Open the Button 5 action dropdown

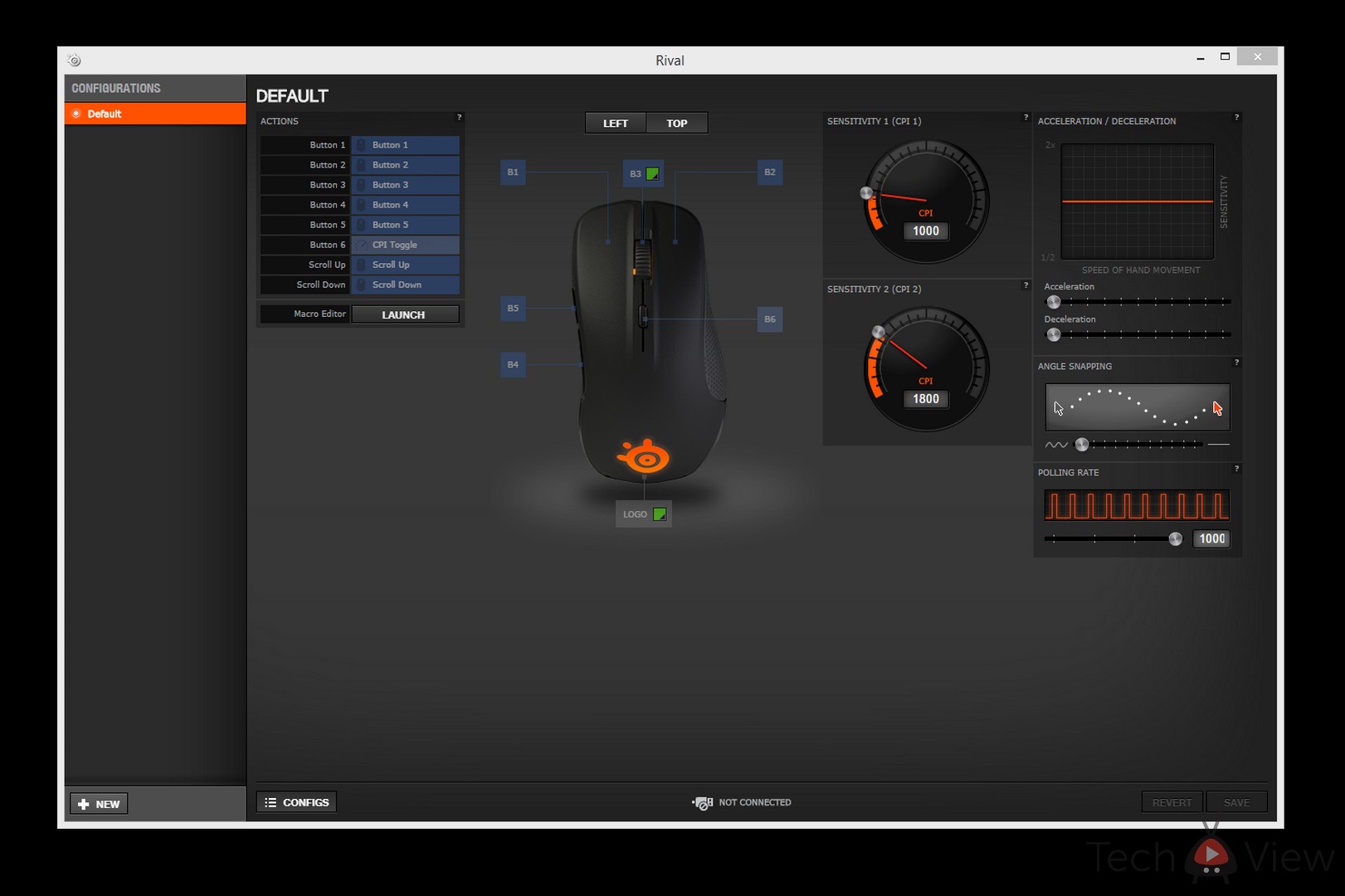coord(405,225)
